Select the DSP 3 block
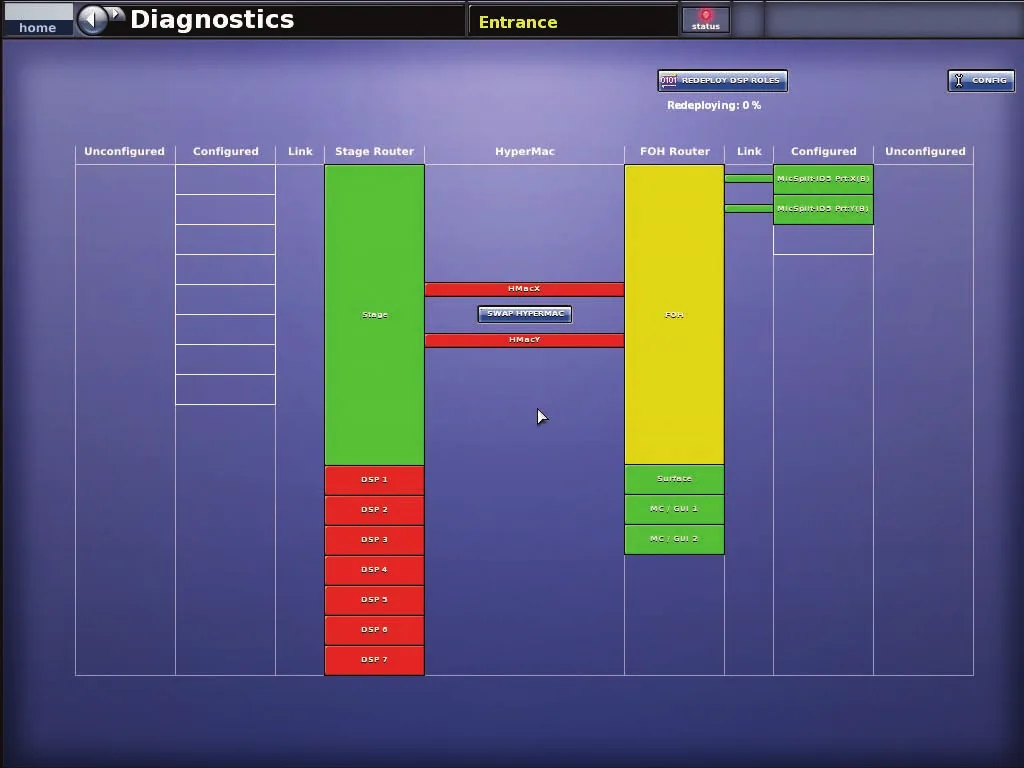 click(x=374, y=540)
